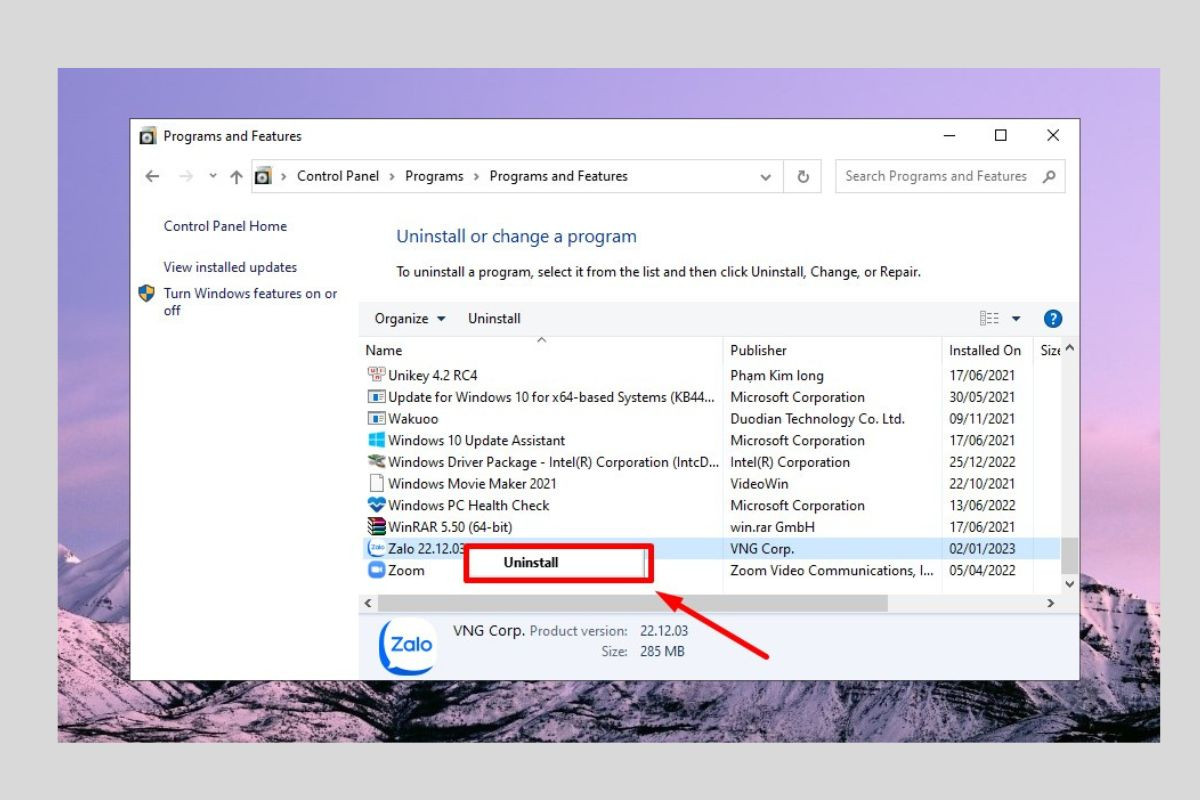Open the Help question mark button
This screenshot has height=800, width=1200.
1052,319
